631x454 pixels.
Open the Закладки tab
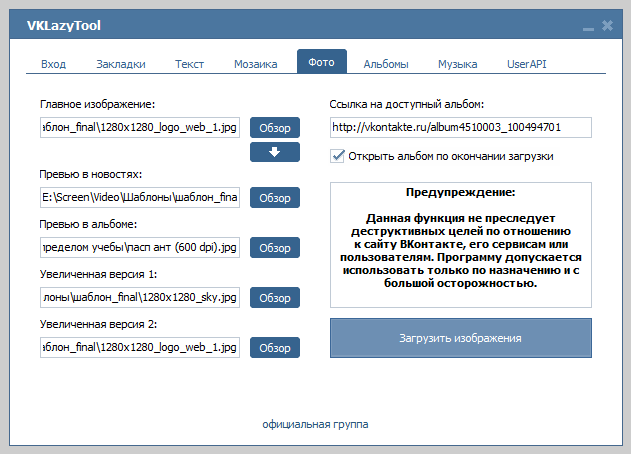click(121, 64)
